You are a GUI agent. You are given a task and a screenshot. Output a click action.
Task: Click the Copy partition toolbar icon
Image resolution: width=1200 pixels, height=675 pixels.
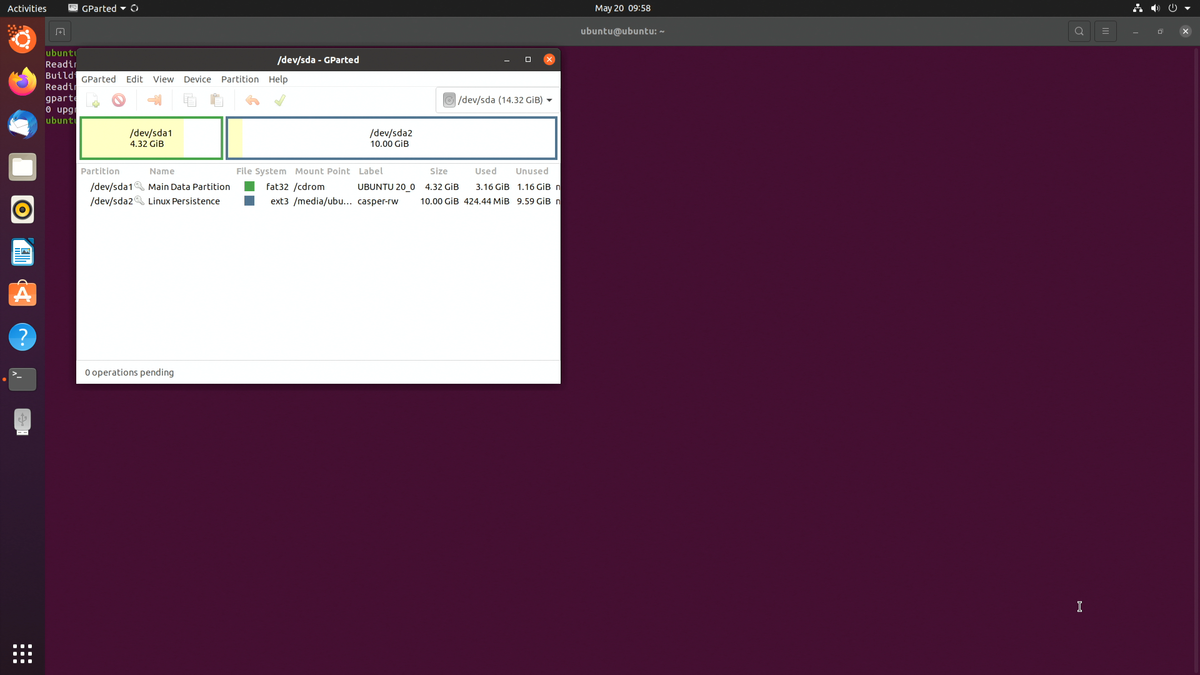pos(190,100)
